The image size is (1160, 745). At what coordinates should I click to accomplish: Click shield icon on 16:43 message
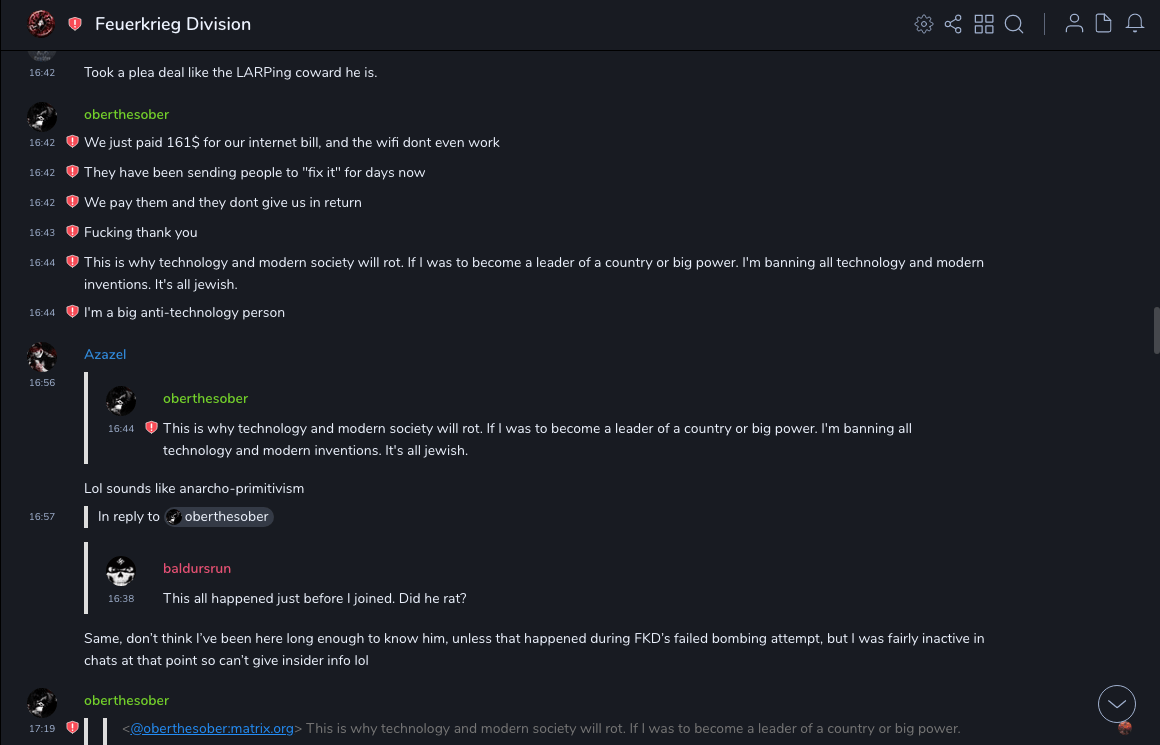pyautogui.click(x=72, y=232)
